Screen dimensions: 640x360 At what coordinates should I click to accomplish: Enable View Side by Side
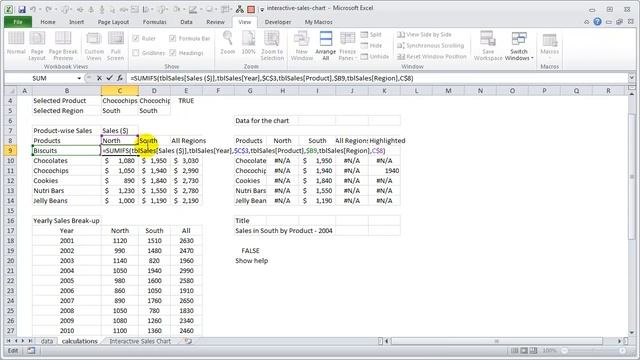click(424, 35)
